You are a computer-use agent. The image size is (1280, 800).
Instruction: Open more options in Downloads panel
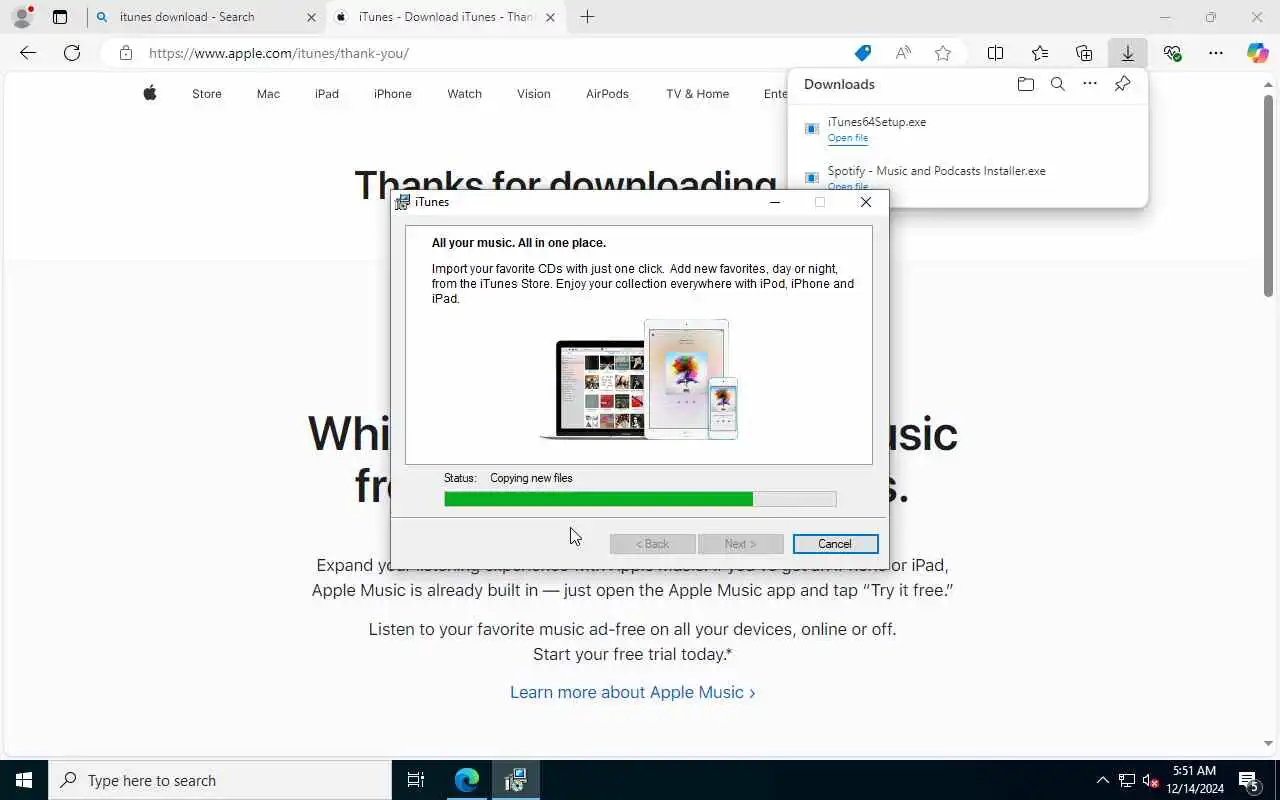tap(1090, 84)
